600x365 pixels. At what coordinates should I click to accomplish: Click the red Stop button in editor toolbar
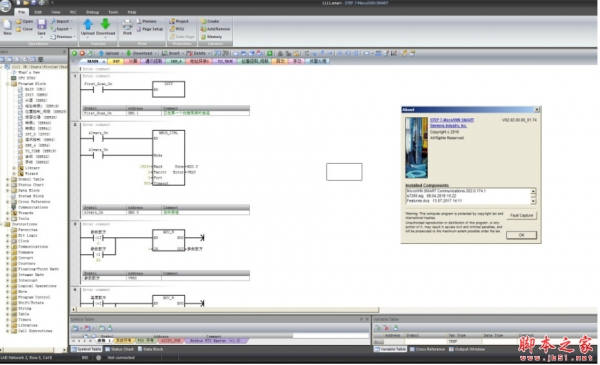pos(82,53)
